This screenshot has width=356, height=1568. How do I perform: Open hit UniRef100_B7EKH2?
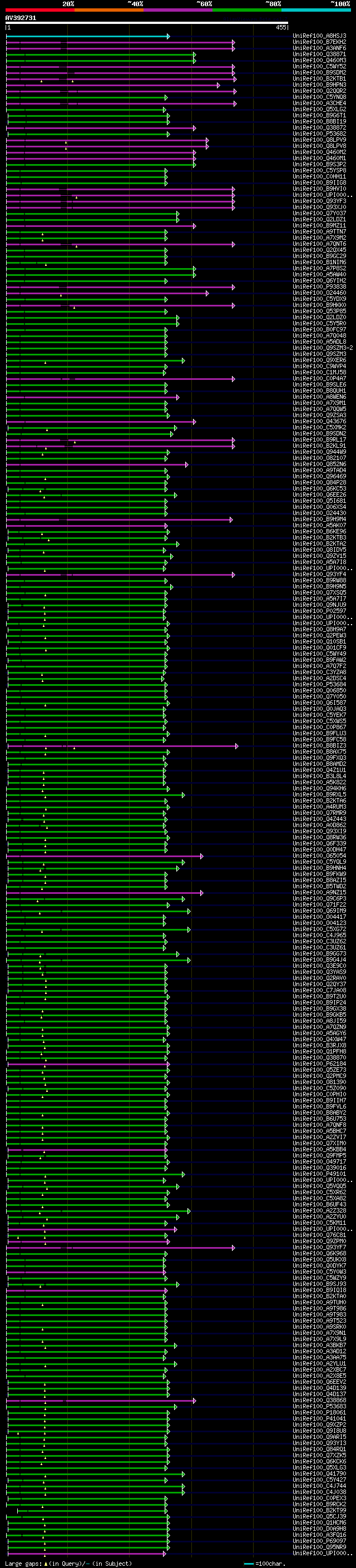(319, 42)
